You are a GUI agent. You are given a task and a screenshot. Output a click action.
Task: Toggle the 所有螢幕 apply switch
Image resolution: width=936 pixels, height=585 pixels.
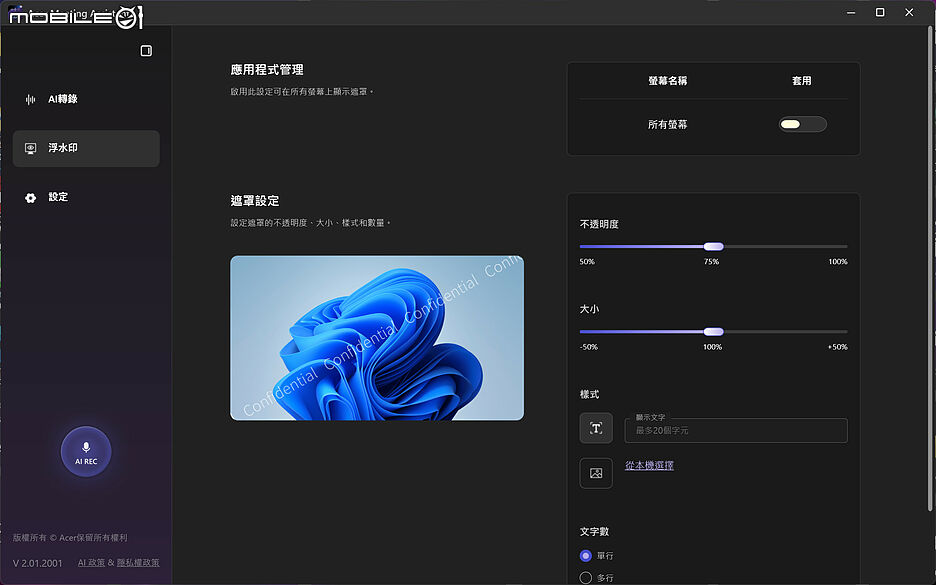[802, 124]
